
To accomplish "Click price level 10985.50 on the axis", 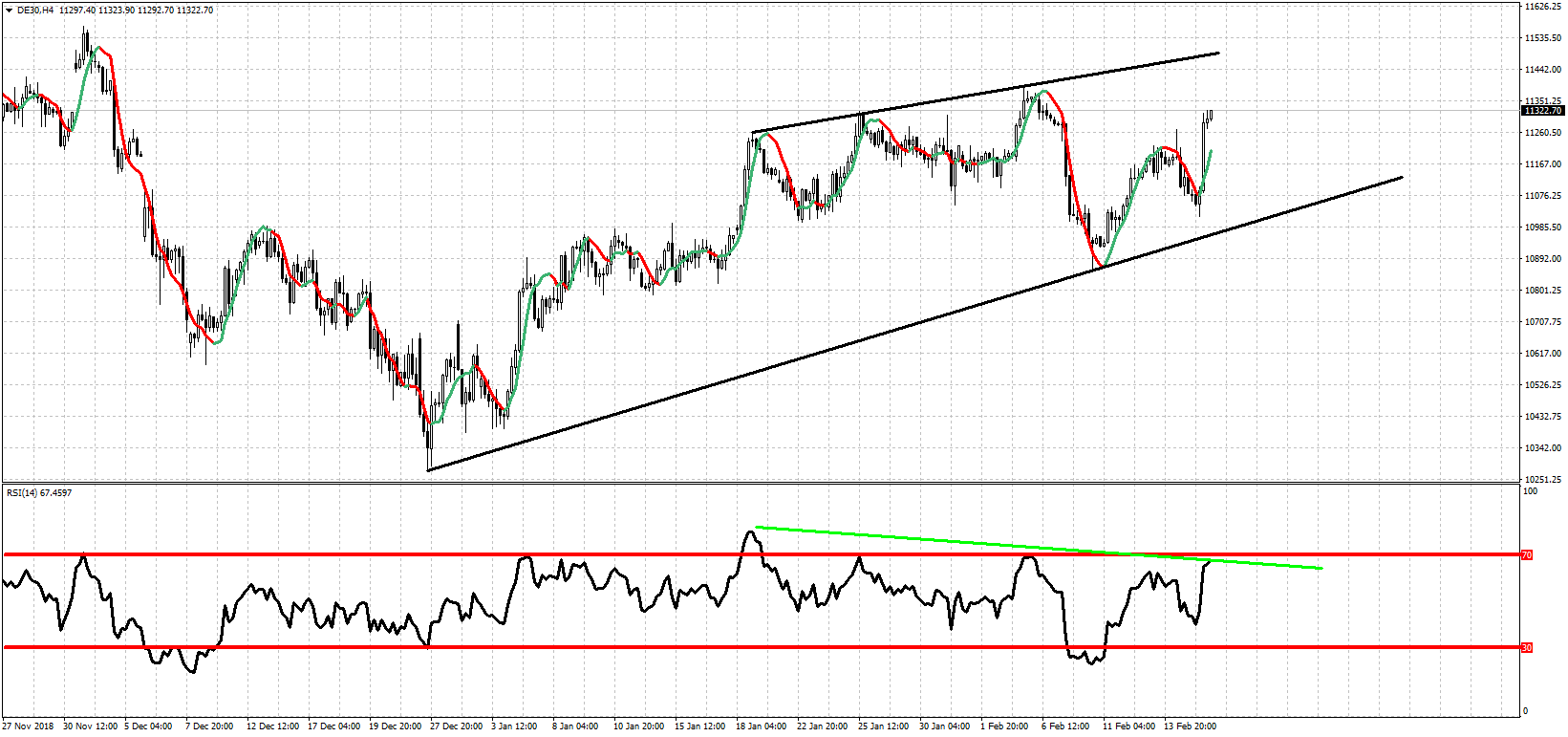I will click(1543, 228).
